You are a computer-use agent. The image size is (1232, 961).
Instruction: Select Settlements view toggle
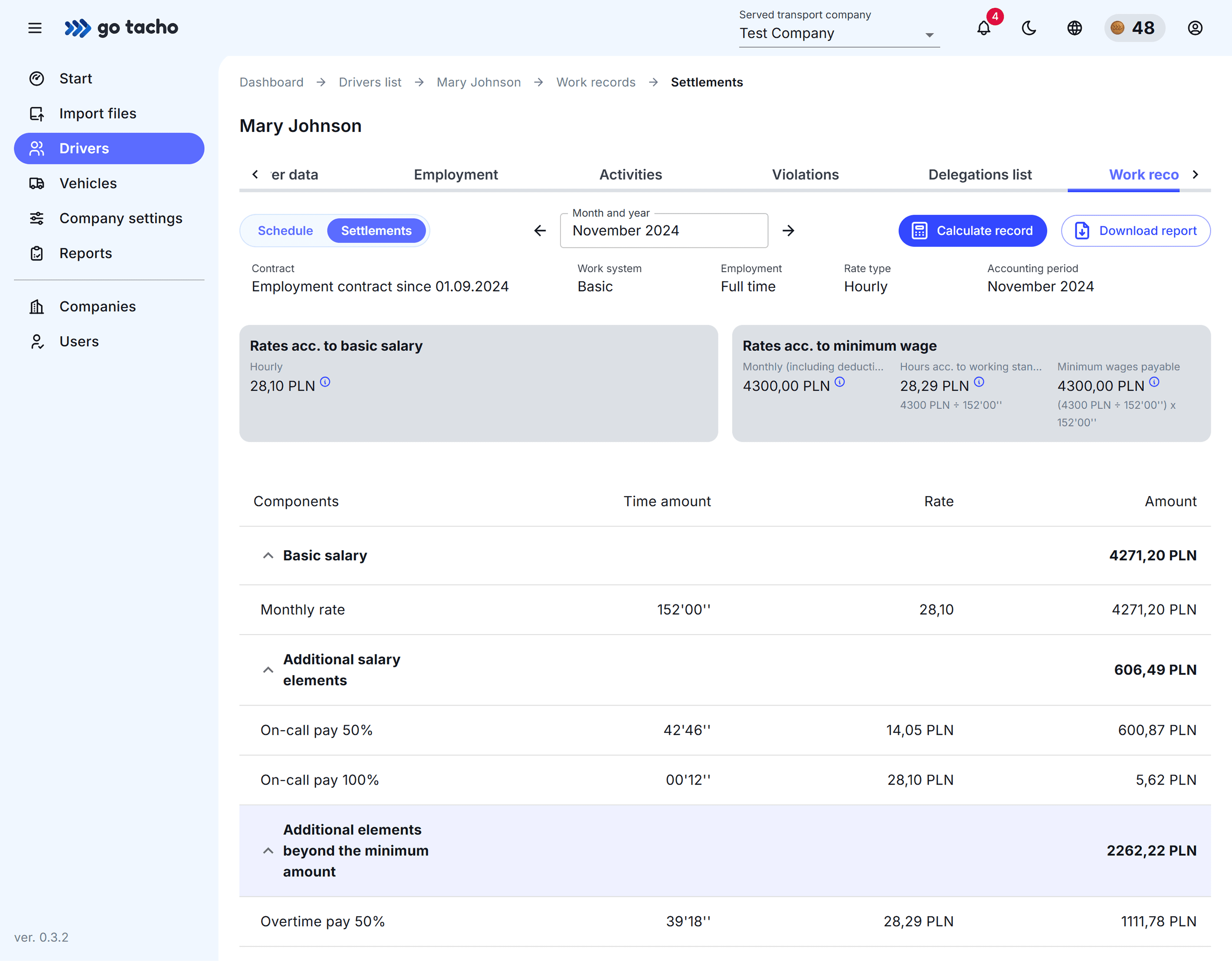coord(376,231)
